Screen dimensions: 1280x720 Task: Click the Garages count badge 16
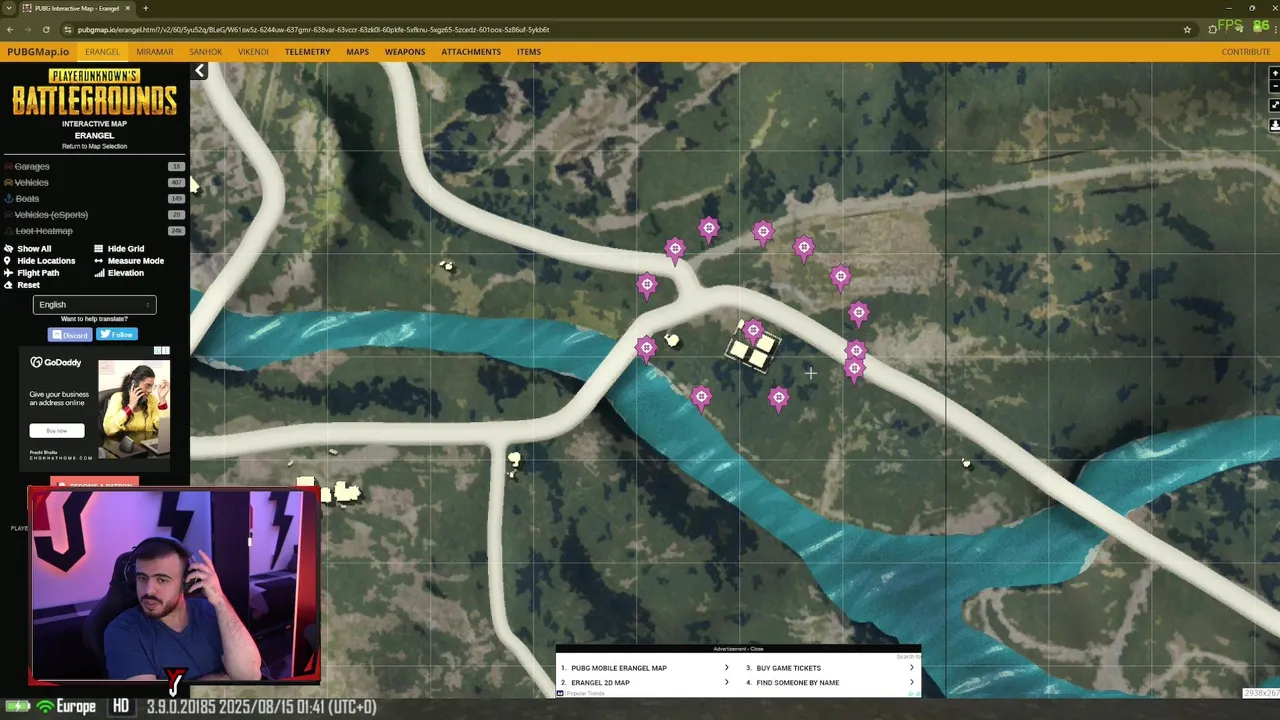click(x=177, y=167)
